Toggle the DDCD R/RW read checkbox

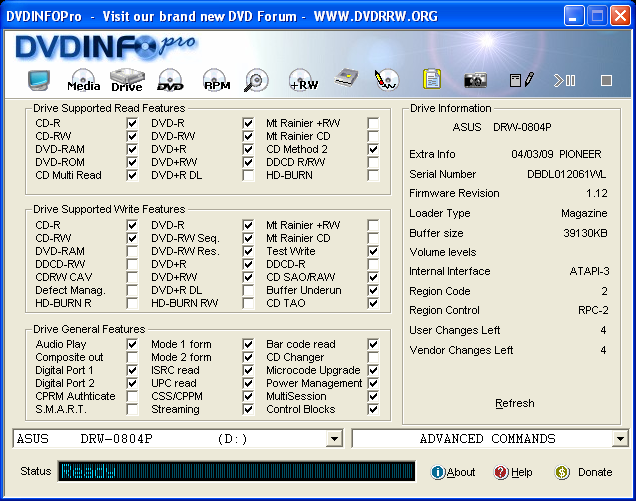coord(373,162)
